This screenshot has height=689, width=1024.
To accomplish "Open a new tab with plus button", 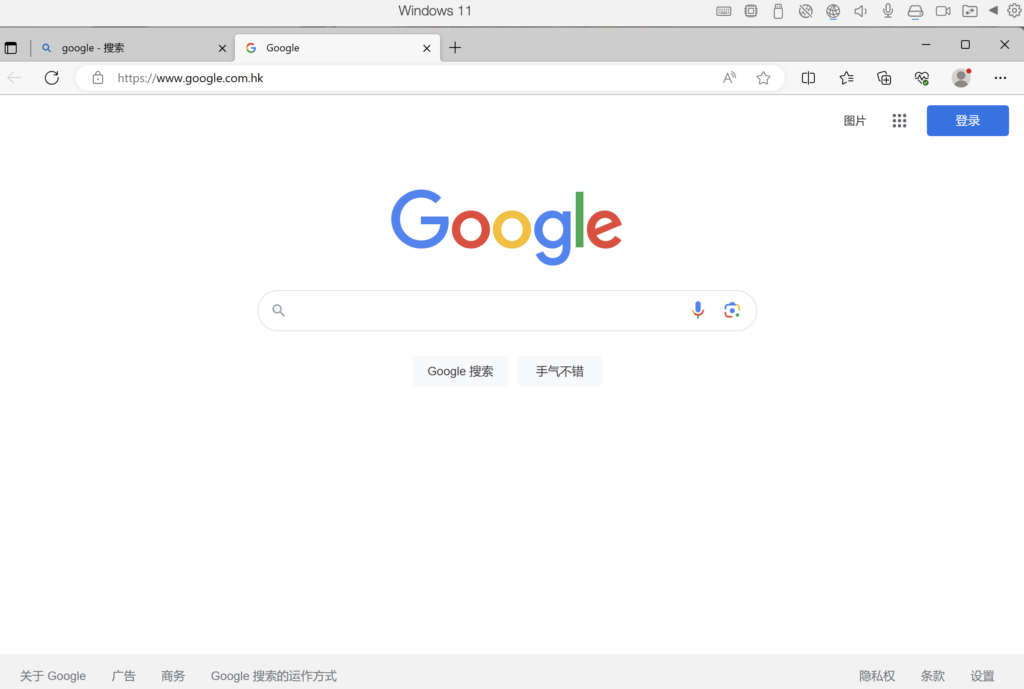I will (x=455, y=48).
